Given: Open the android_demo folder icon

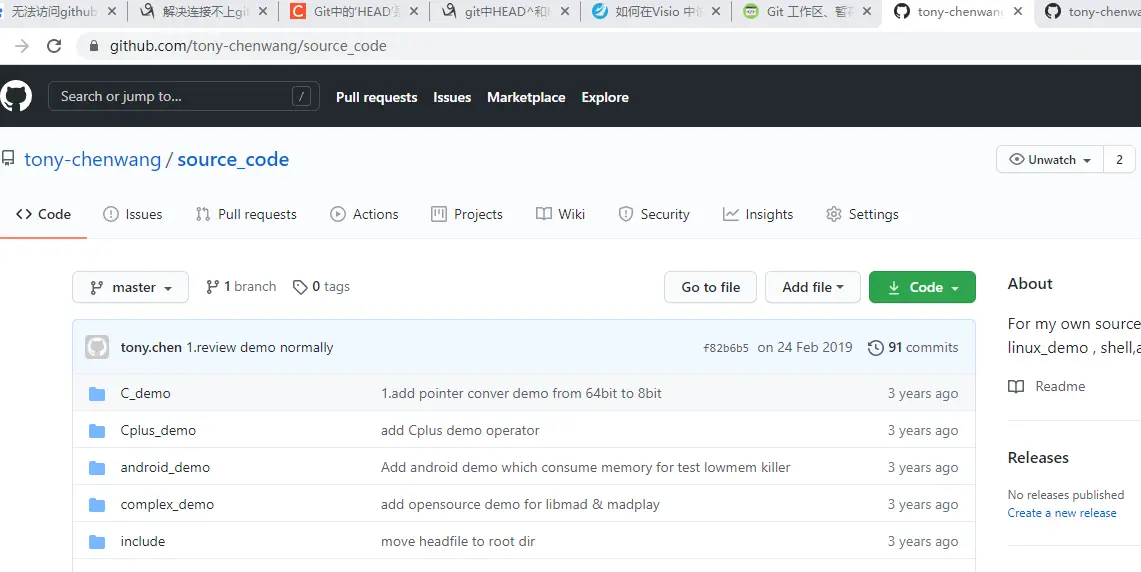Looking at the screenshot, I should coord(97,468).
